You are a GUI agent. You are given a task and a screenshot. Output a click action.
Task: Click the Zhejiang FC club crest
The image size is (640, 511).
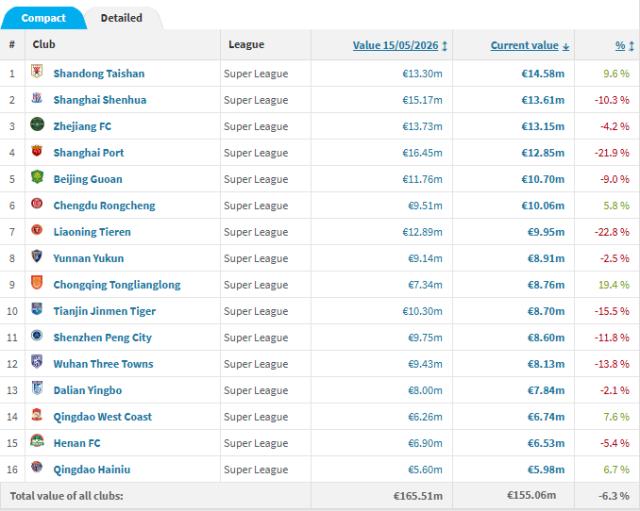coord(37,124)
